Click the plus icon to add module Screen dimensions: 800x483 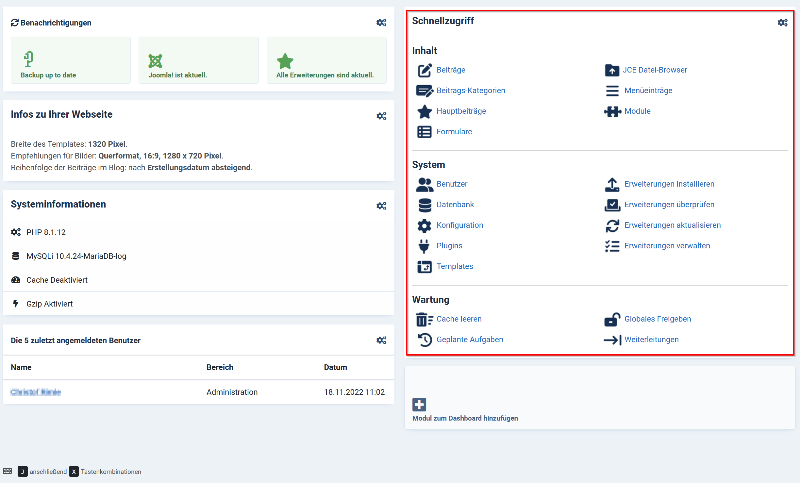[x=419, y=405]
